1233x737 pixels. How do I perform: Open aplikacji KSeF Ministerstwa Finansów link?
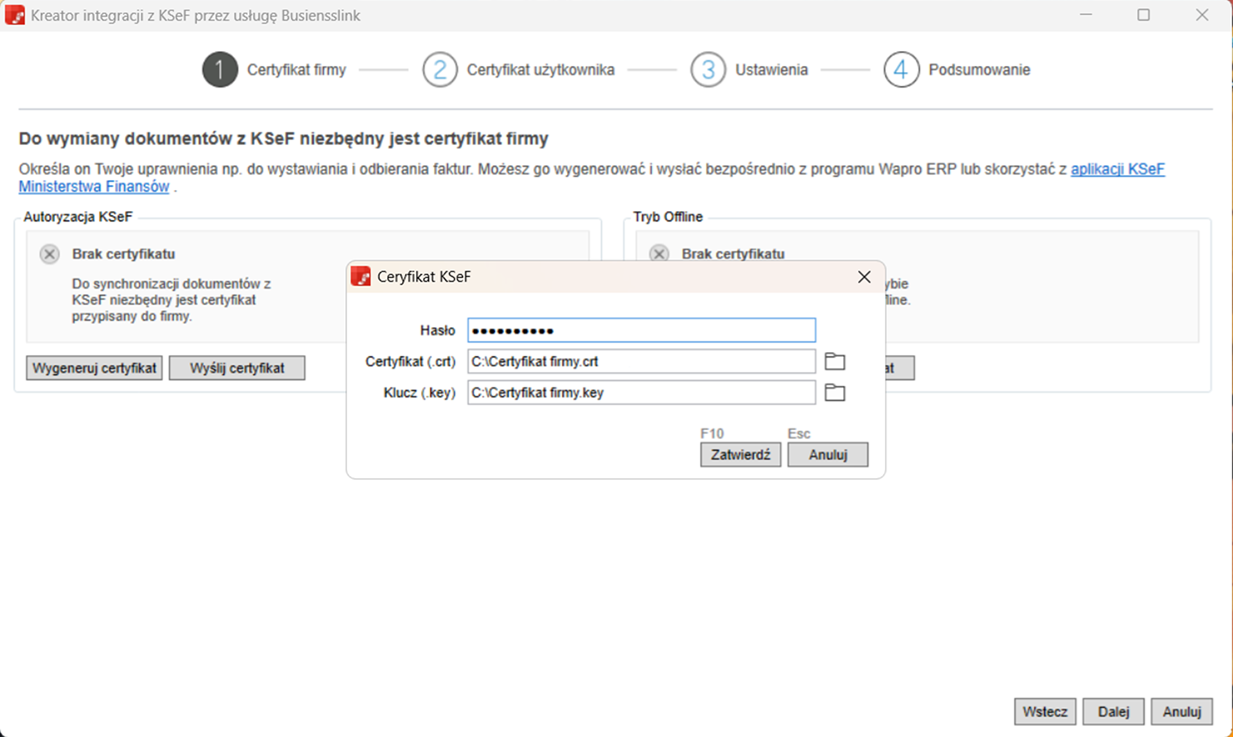coord(1117,170)
